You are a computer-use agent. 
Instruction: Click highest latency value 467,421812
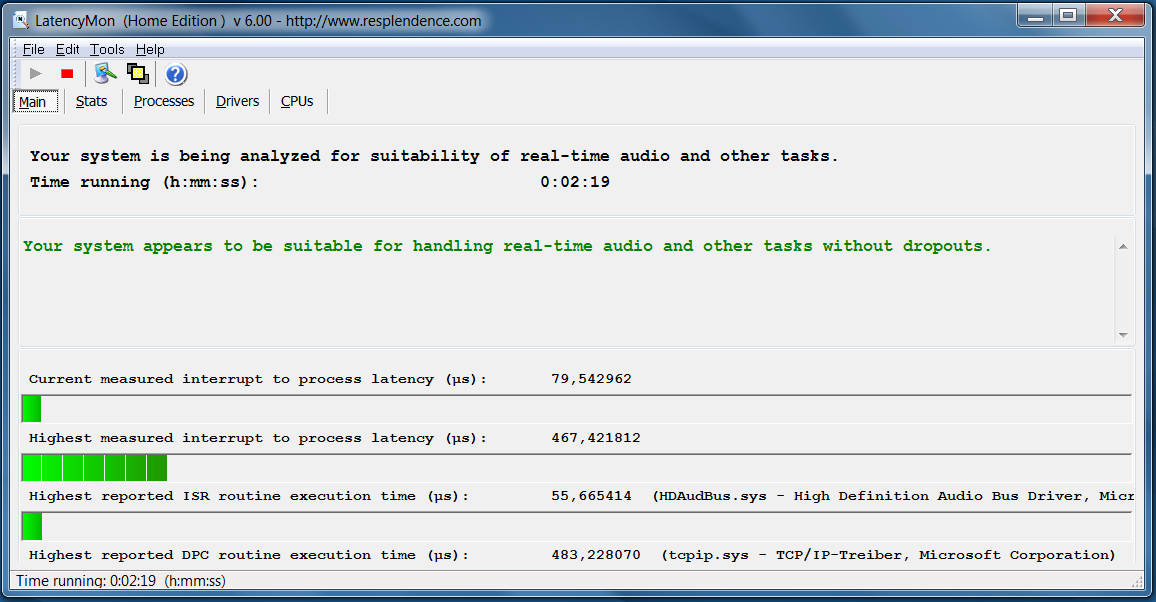596,438
